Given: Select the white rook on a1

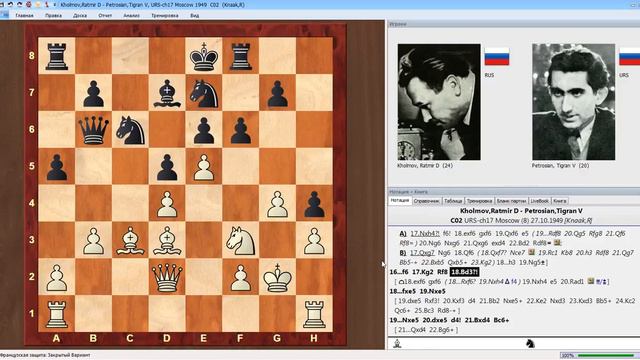Looking at the screenshot, I should [56, 314].
